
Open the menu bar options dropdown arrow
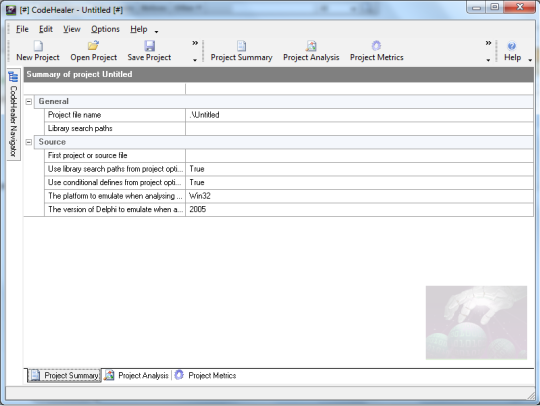coord(156,32)
